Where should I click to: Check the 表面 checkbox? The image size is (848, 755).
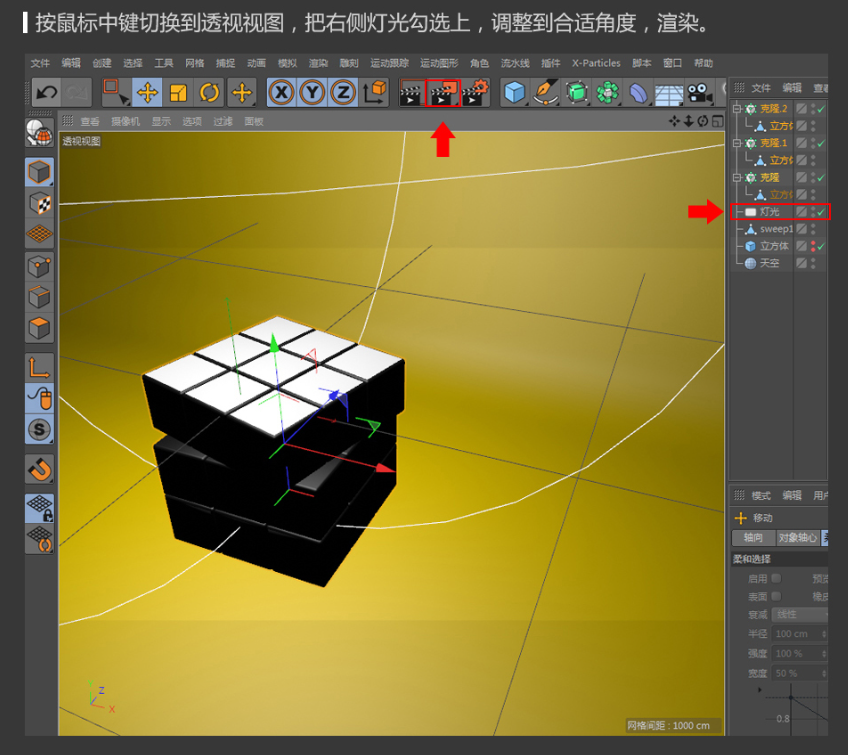pos(776,596)
